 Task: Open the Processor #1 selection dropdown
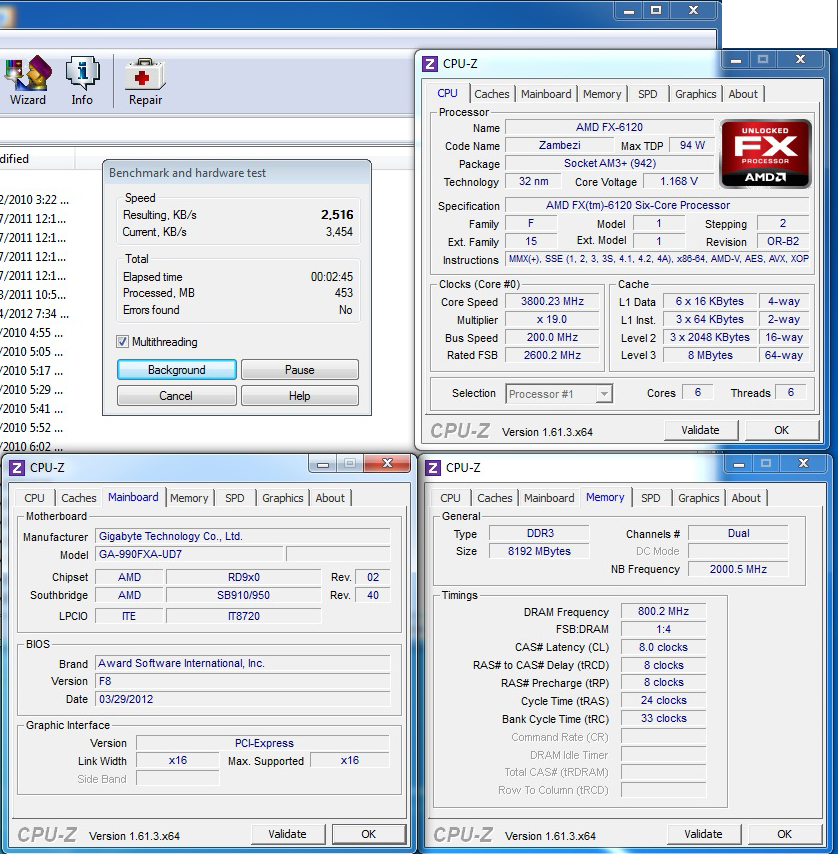559,394
